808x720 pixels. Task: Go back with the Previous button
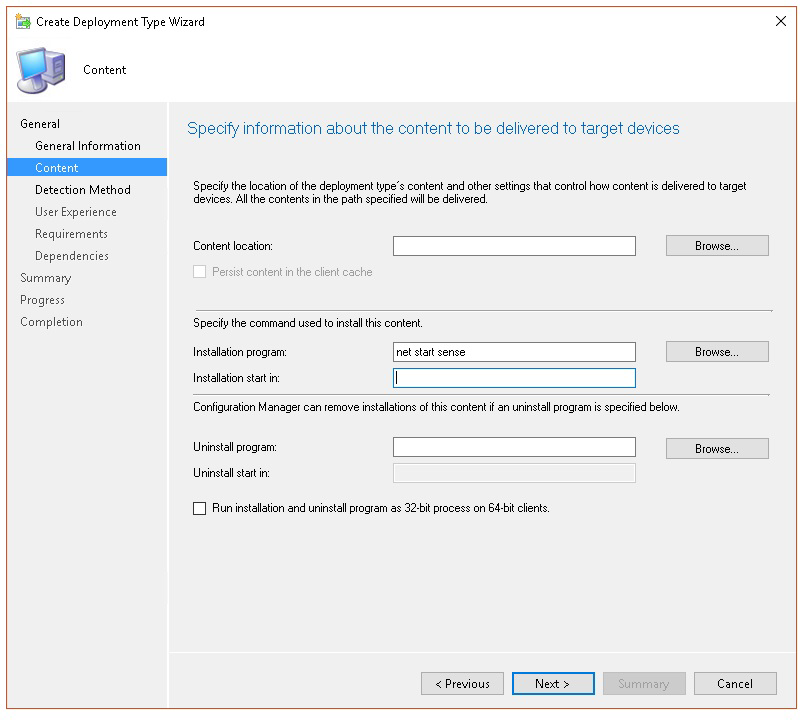pyautogui.click(x=462, y=684)
